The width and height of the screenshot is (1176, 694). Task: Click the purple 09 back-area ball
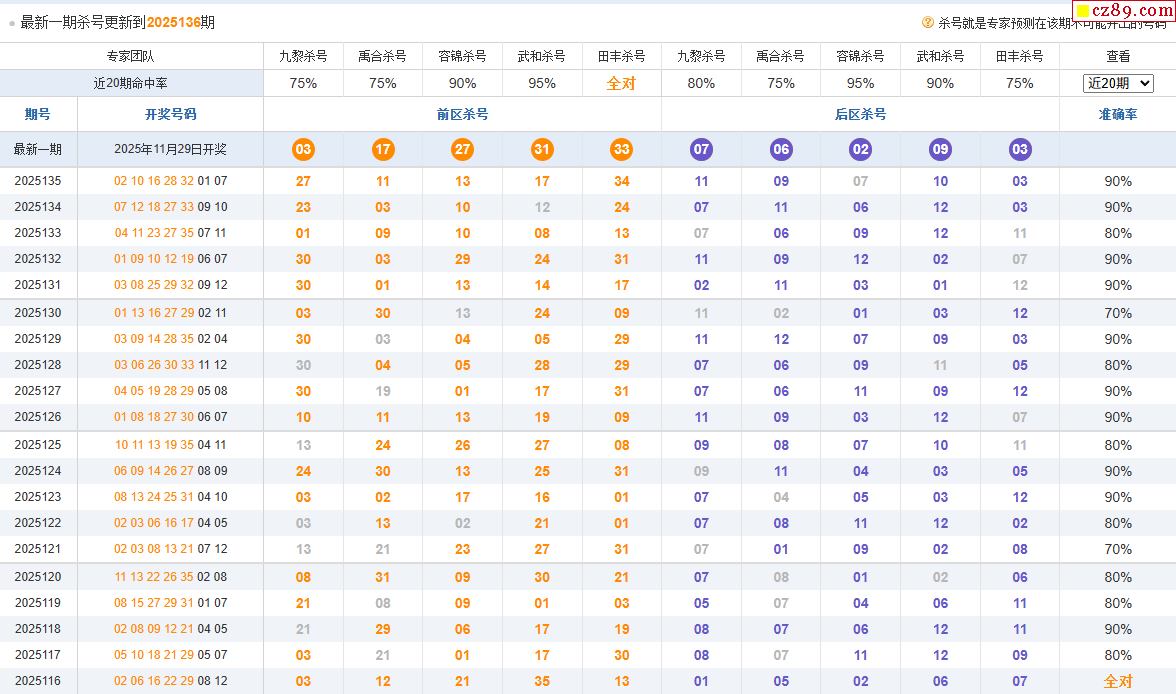coord(940,150)
